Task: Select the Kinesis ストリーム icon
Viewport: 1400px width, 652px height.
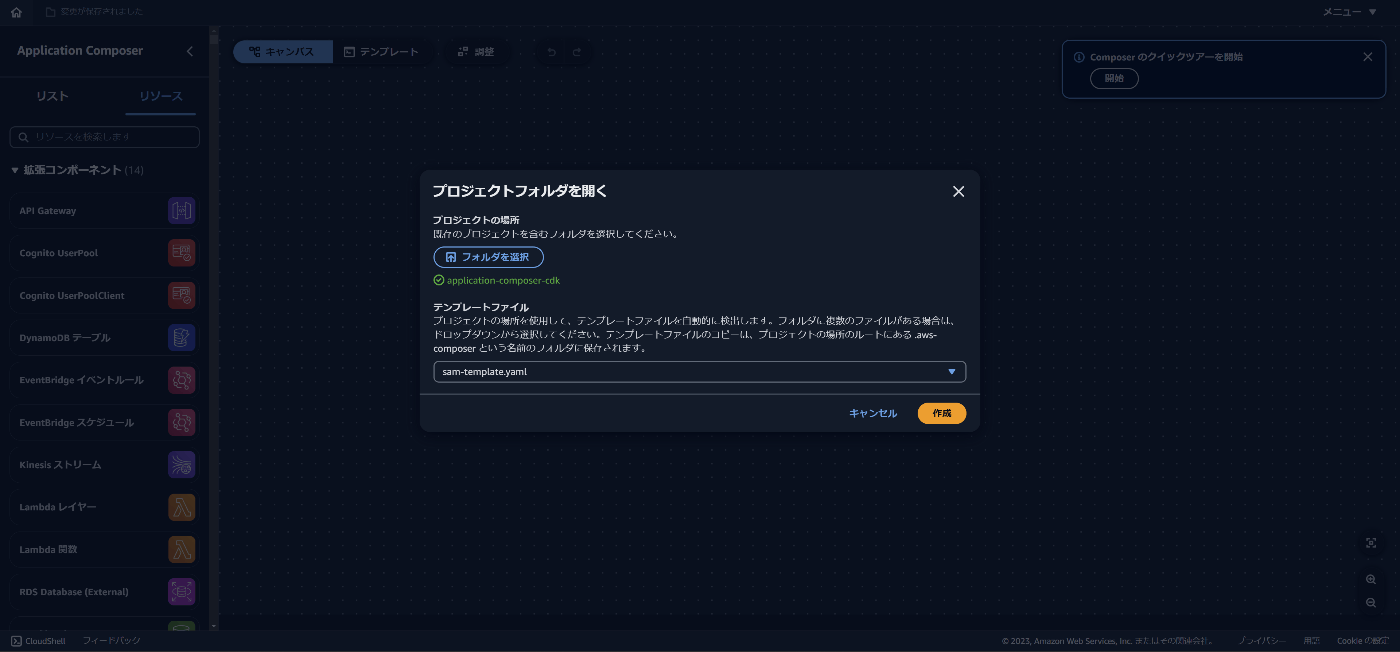Action: point(182,465)
